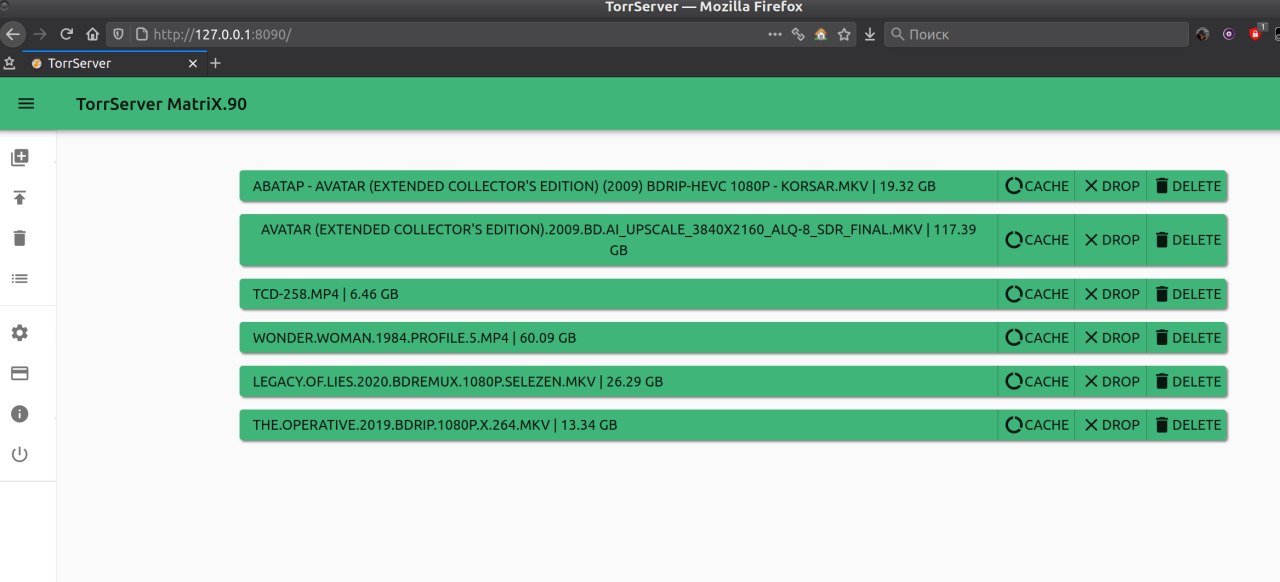Open the playlist list sidebar icon

pos(20,279)
